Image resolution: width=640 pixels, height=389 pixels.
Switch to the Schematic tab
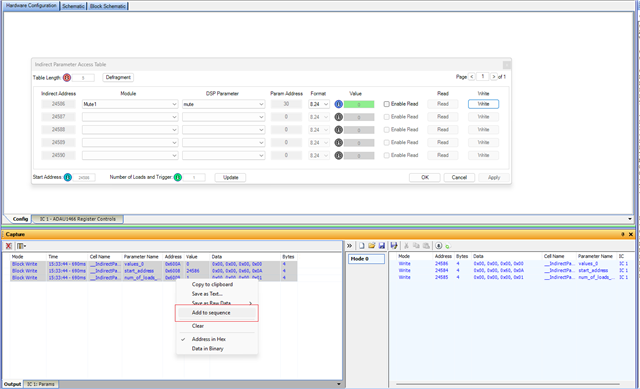(x=73, y=6)
